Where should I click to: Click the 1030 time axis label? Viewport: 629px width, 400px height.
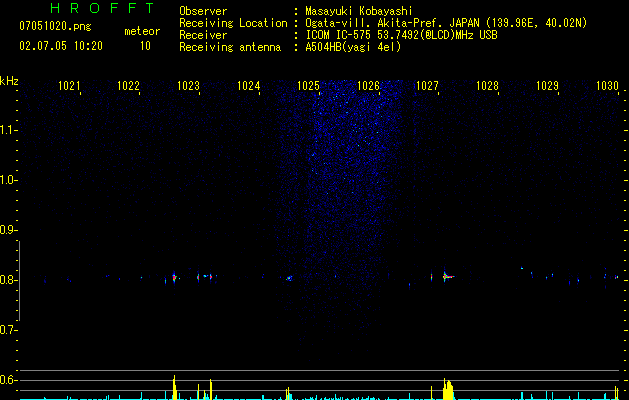tap(607, 86)
